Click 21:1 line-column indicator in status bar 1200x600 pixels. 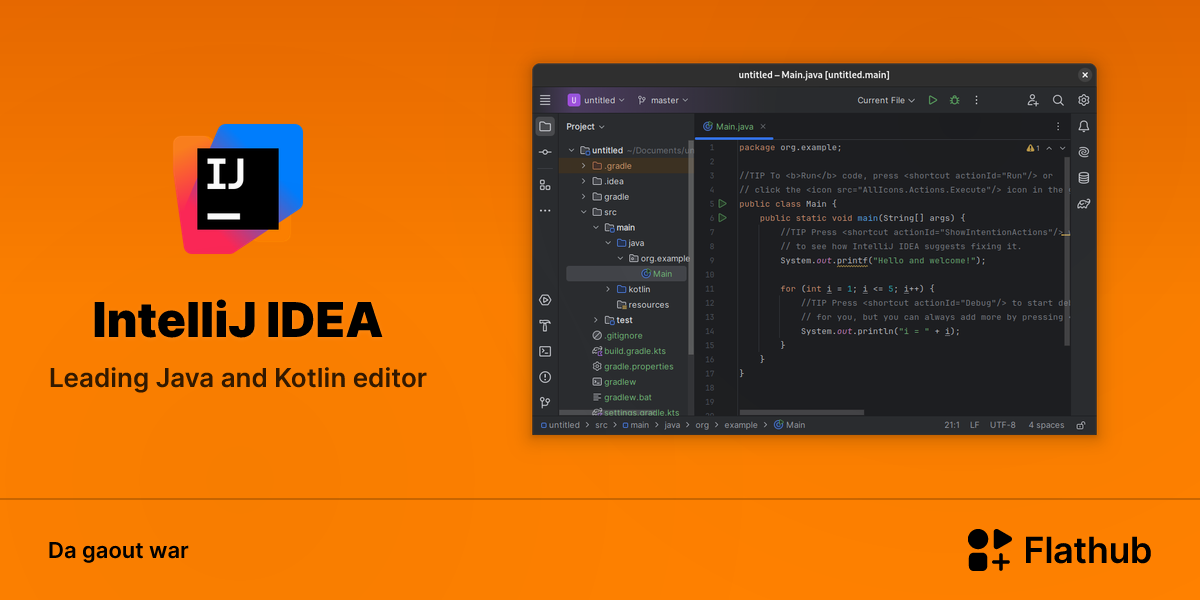point(952,425)
